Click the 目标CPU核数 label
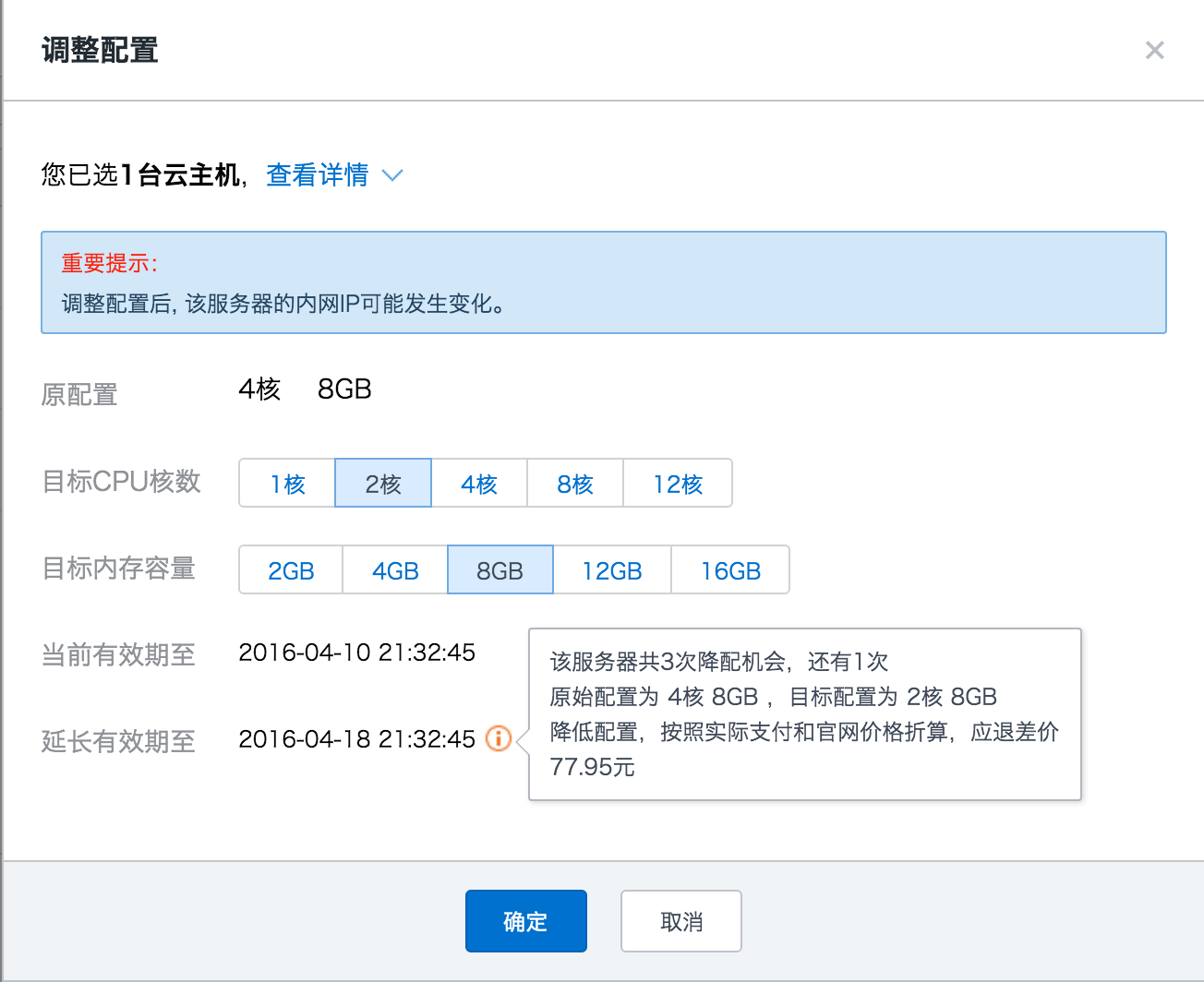The image size is (1204, 982). pyautogui.click(x=121, y=481)
